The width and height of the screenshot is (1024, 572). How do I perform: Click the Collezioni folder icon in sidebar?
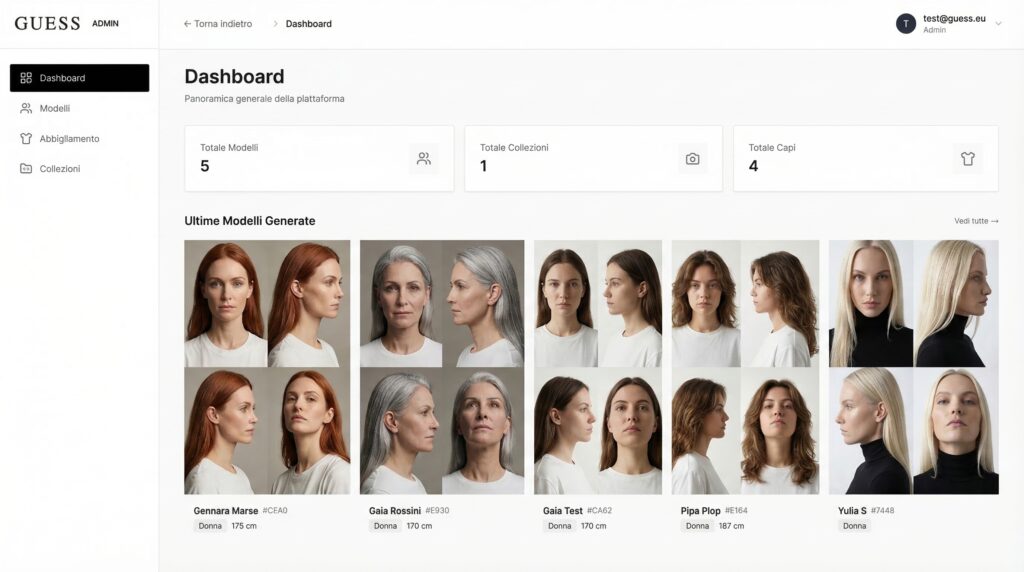[x=26, y=169]
